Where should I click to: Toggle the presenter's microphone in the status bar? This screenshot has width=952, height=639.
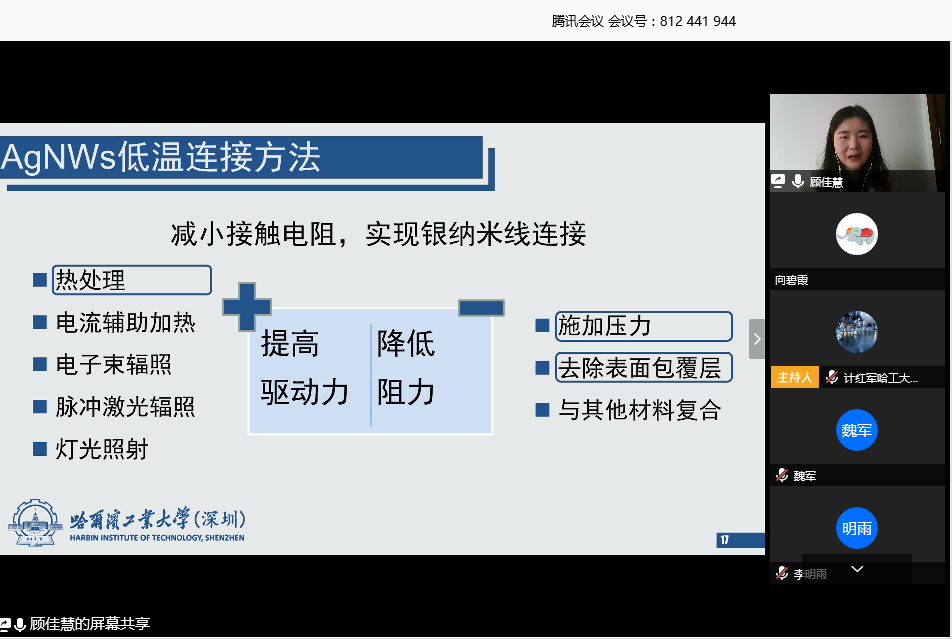point(20,623)
